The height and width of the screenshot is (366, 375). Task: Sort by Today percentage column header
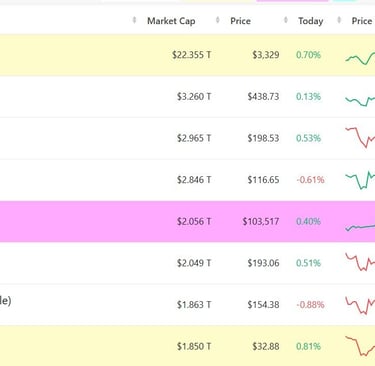[311, 21]
